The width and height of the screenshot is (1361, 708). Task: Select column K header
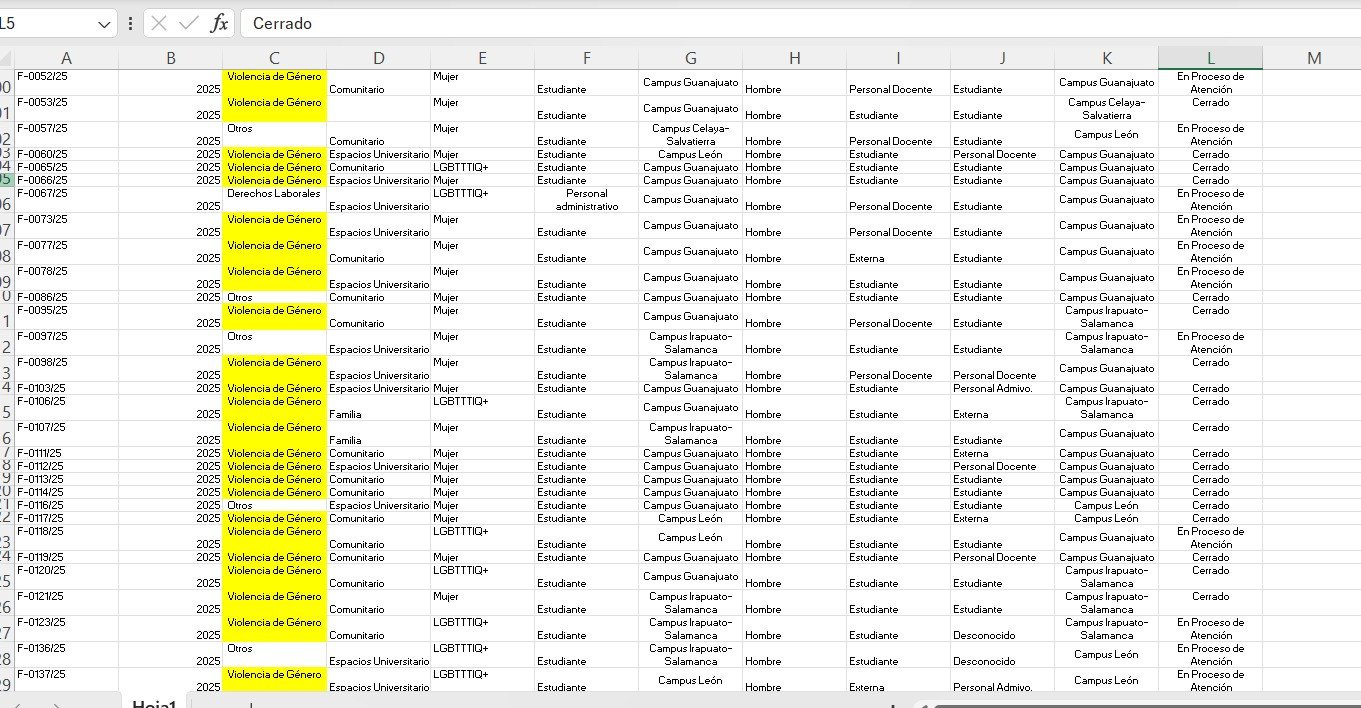(1106, 58)
